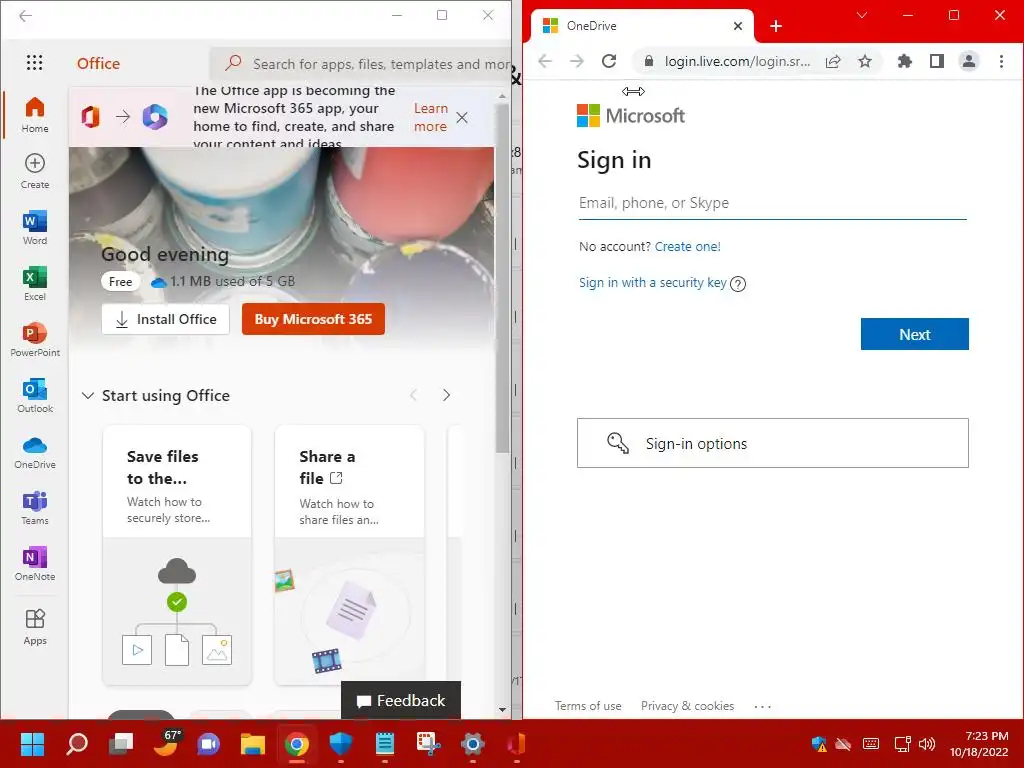Close the OneDrive browser tab
This screenshot has width=1024, height=768.
(x=737, y=26)
